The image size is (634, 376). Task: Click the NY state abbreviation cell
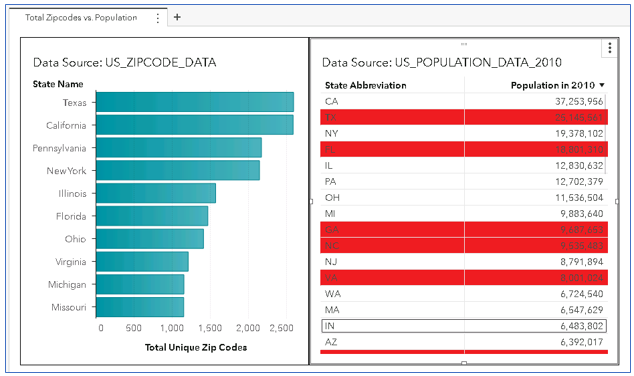point(393,133)
